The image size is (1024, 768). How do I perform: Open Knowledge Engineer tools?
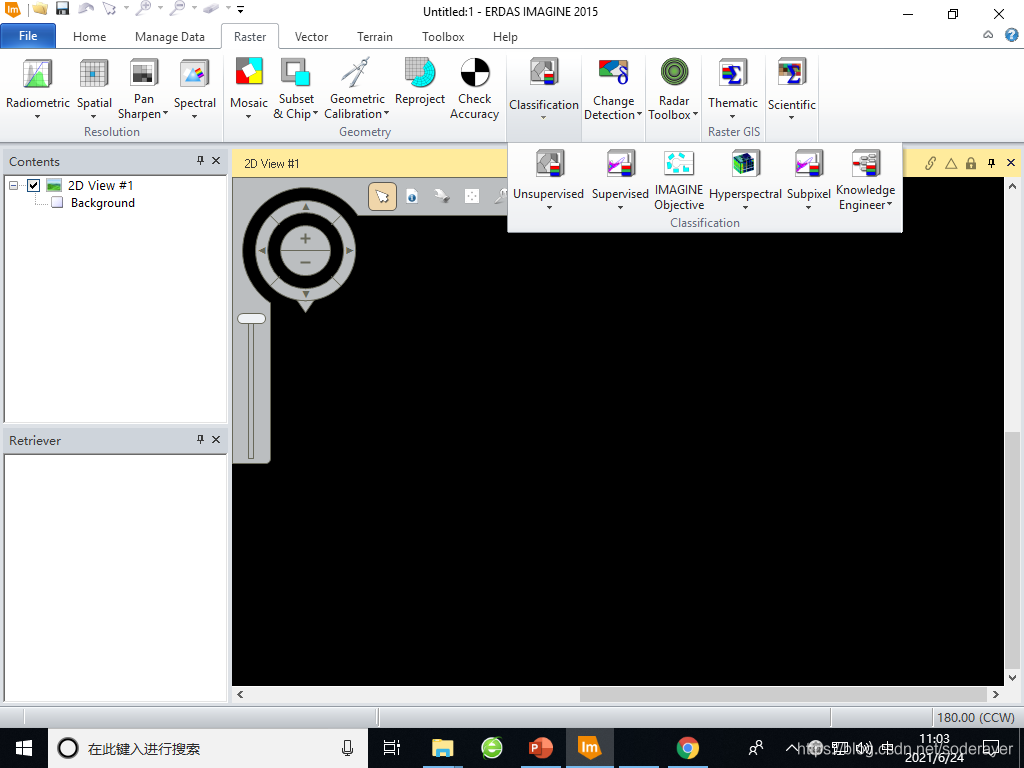[865, 180]
